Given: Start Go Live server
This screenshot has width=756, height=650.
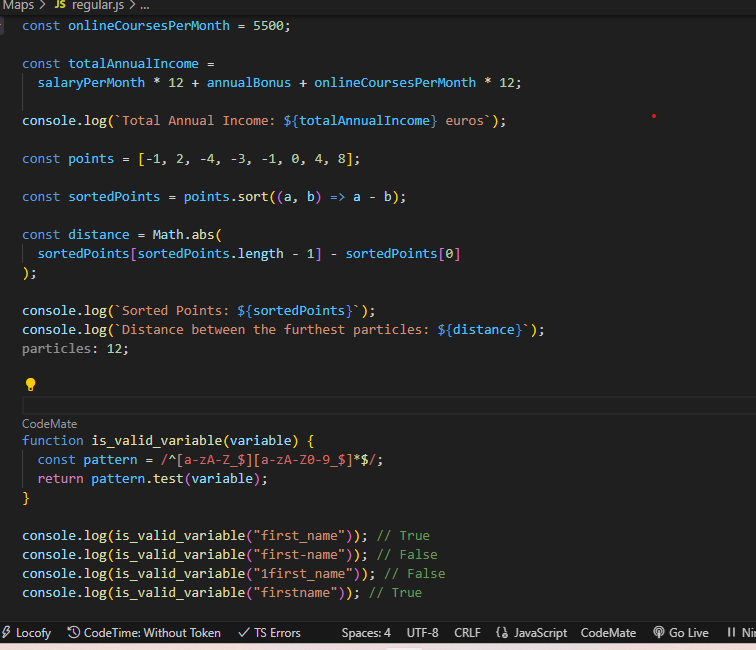Looking at the screenshot, I should [x=680, y=633].
